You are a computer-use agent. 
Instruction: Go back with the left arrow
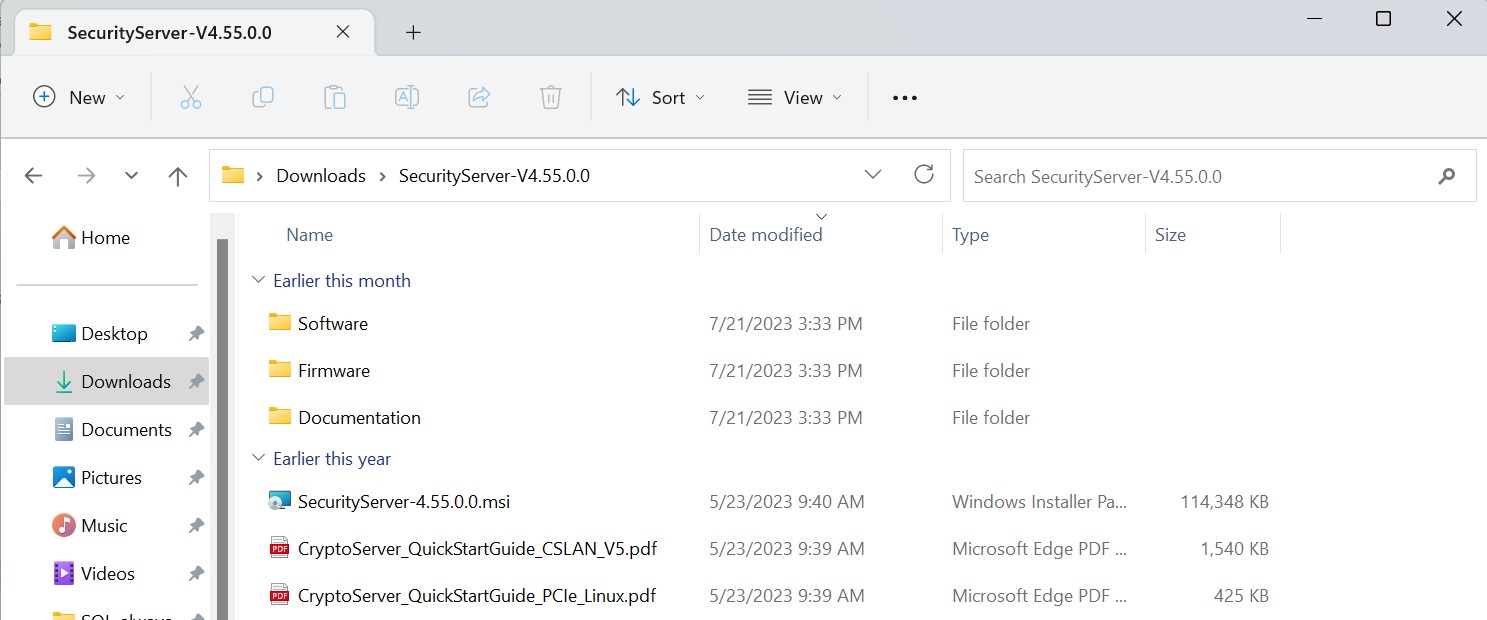coord(33,176)
